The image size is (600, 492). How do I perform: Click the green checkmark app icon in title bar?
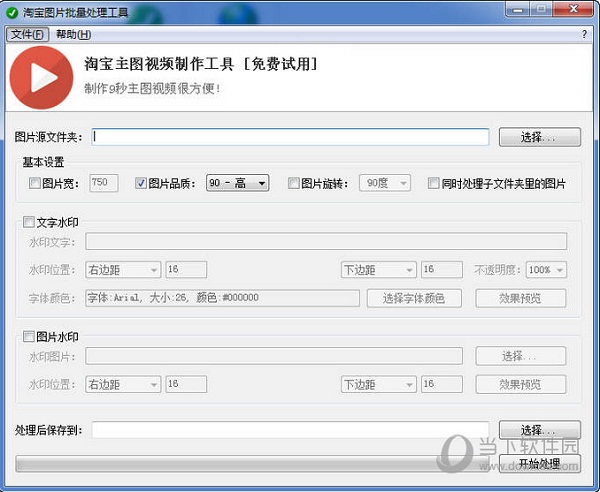coord(12,13)
